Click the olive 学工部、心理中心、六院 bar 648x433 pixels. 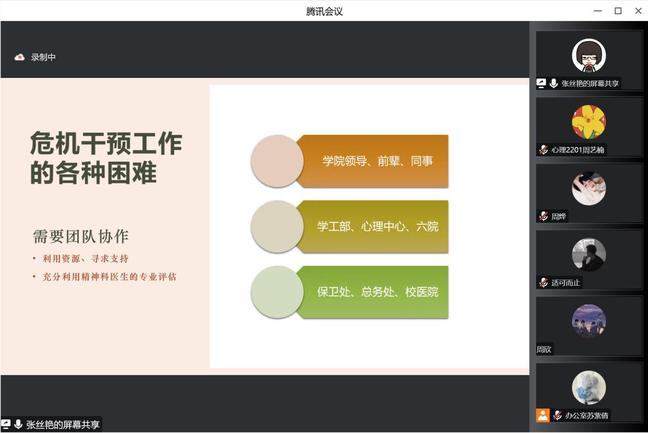click(x=377, y=226)
